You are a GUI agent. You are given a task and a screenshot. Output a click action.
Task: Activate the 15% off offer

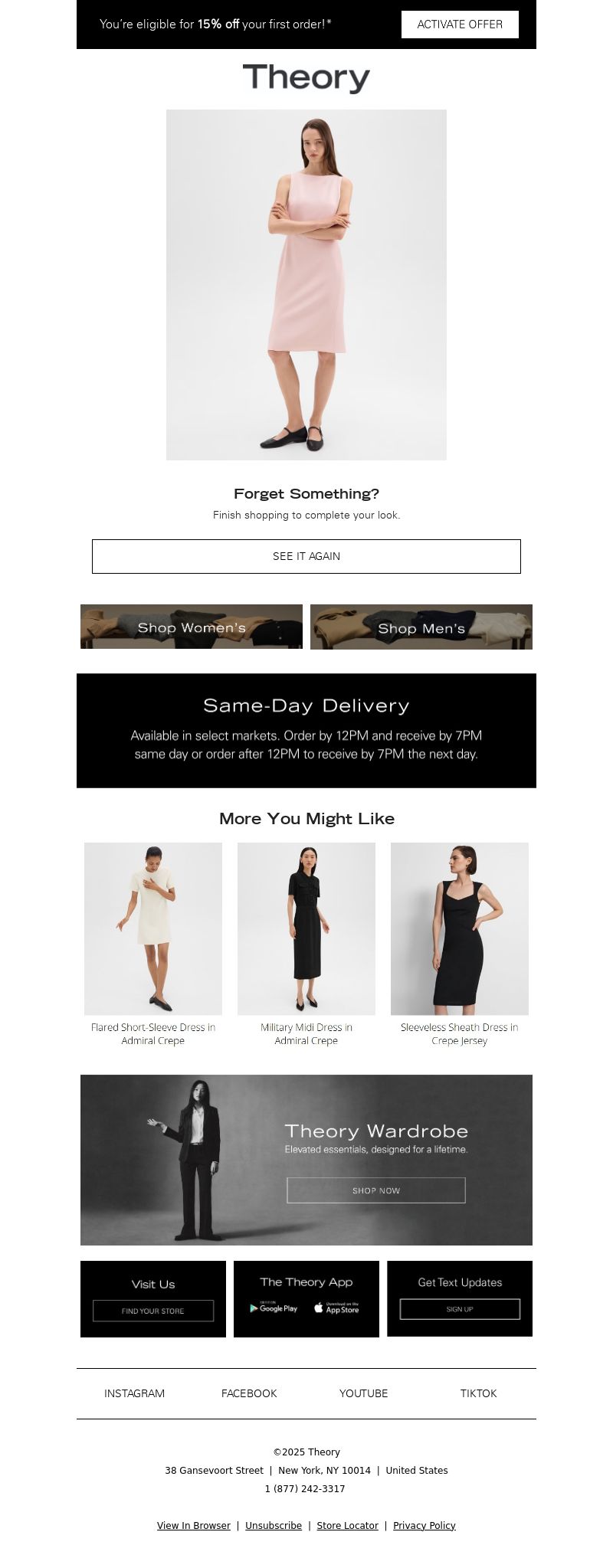(x=460, y=25)
